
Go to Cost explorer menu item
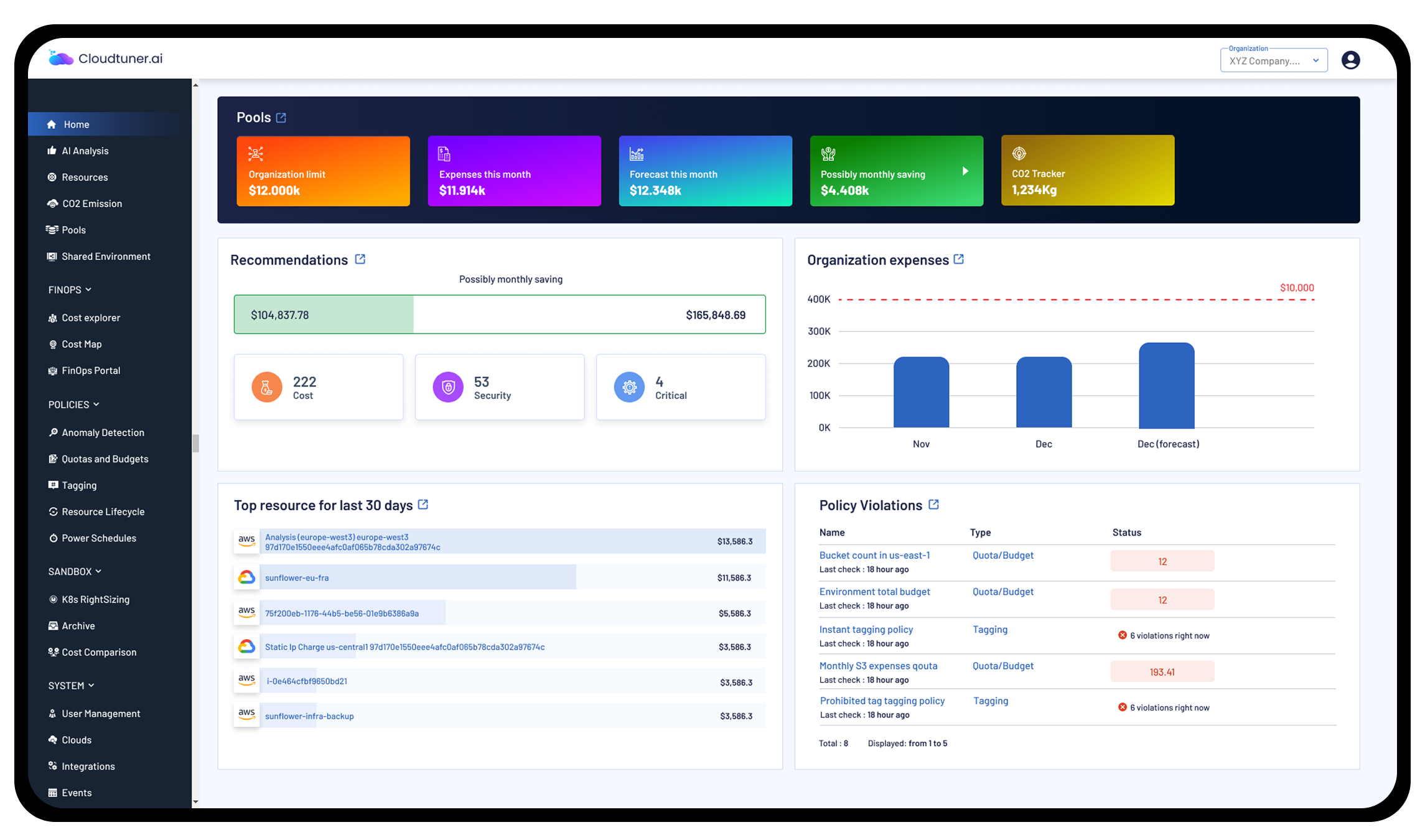point(91,318)
